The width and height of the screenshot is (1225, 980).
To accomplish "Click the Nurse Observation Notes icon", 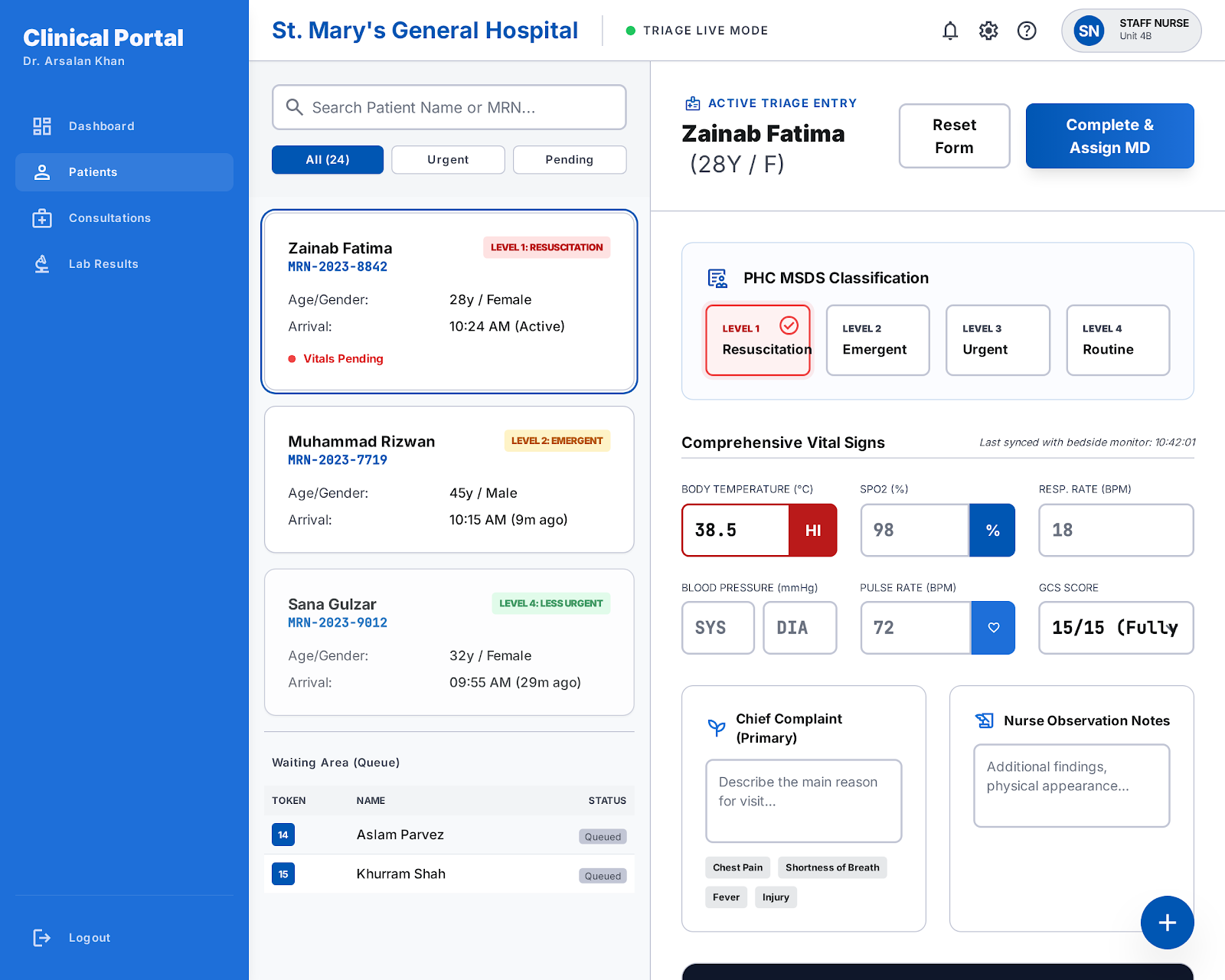I will (x=984, y=720).
